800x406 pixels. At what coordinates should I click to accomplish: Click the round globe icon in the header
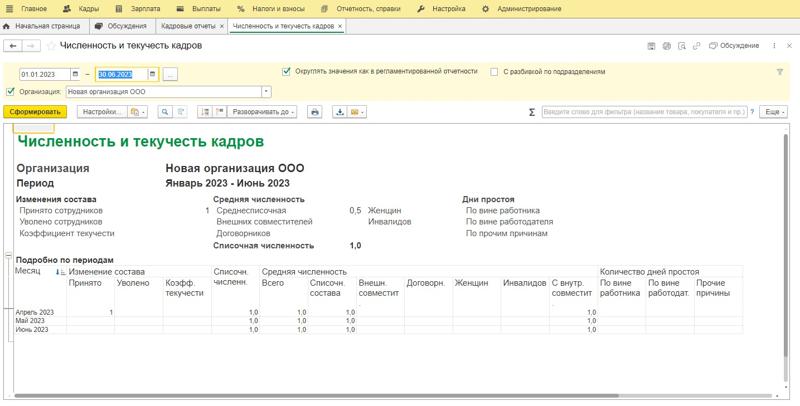(666, 46)
